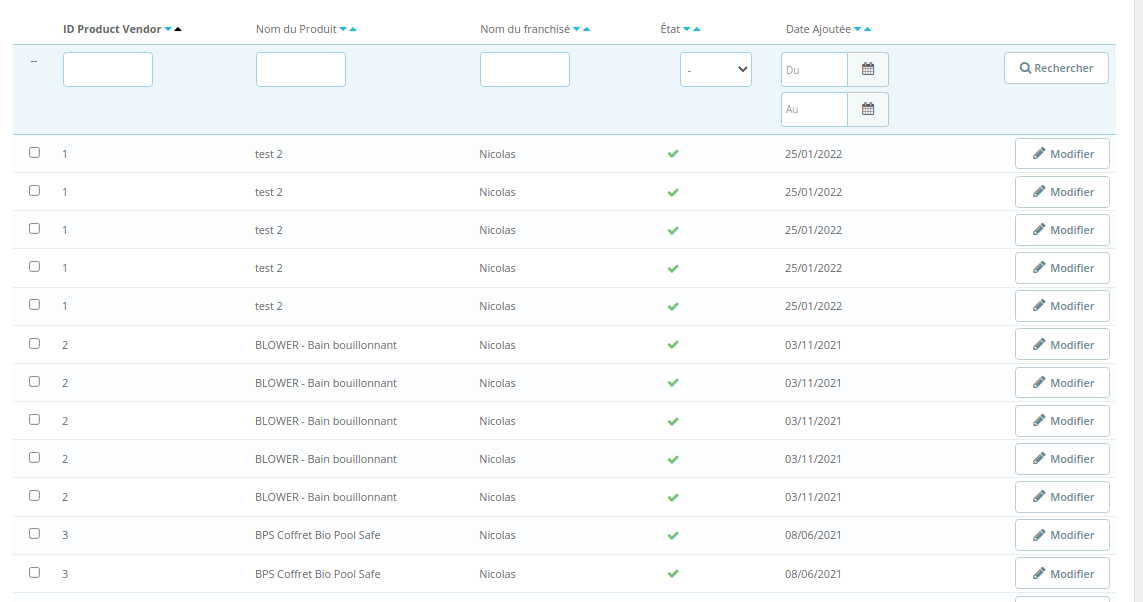Sort ID Product Vendor ascending arrow
Viewport: 1143px width, 602px height.
(x=178, y=29)
